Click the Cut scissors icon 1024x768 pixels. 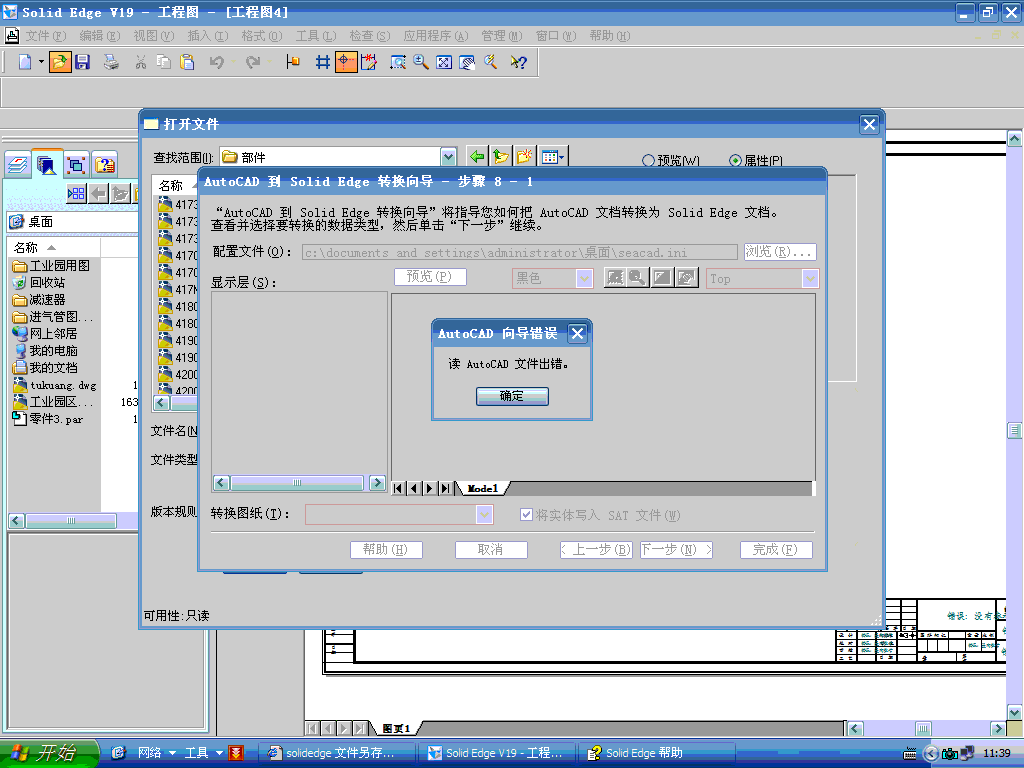(140, 62)
